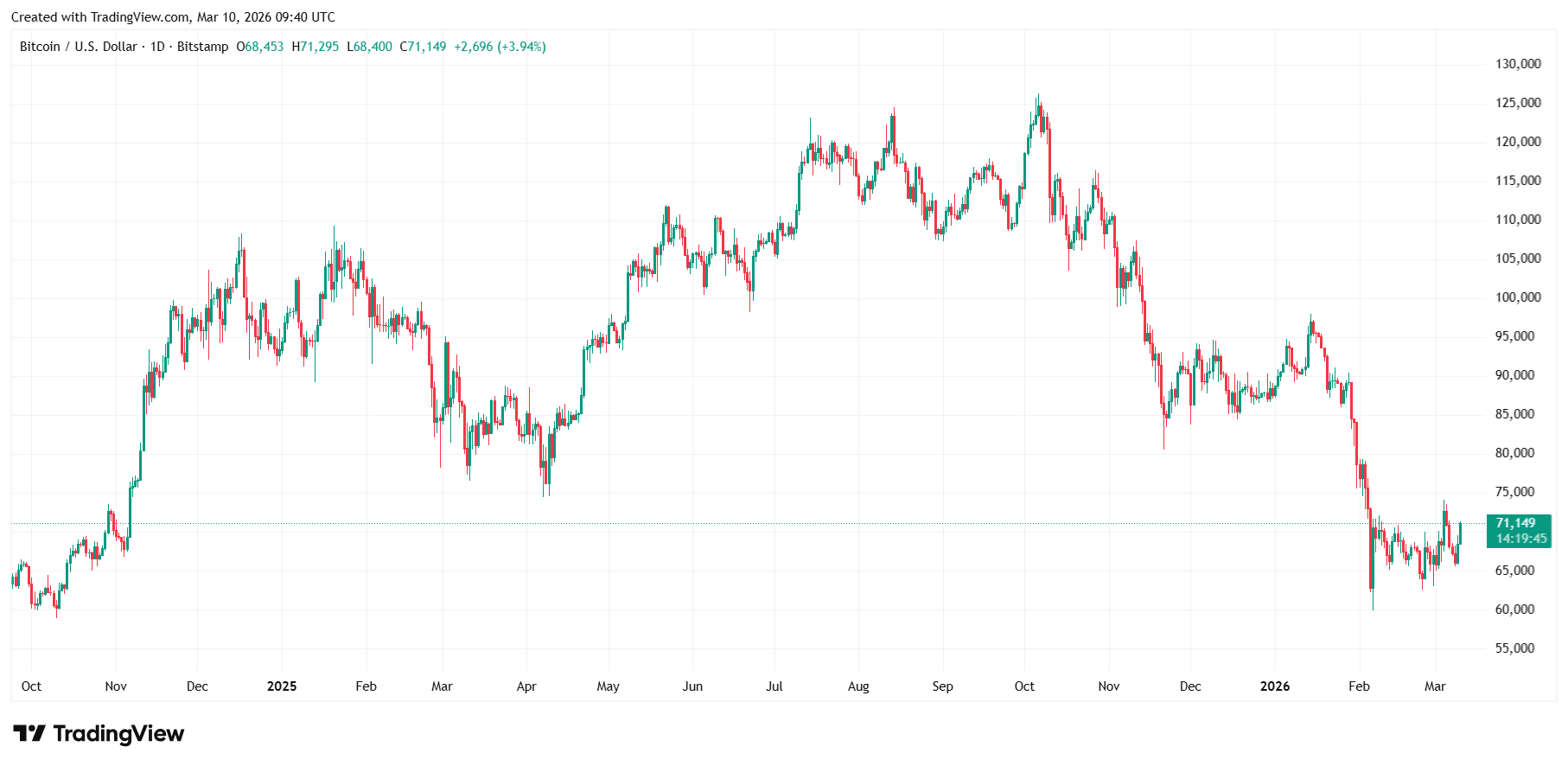Click the bar countdown timer 14:19:45
Screen dimensions: 1568x766
[x=1520, y=539]
